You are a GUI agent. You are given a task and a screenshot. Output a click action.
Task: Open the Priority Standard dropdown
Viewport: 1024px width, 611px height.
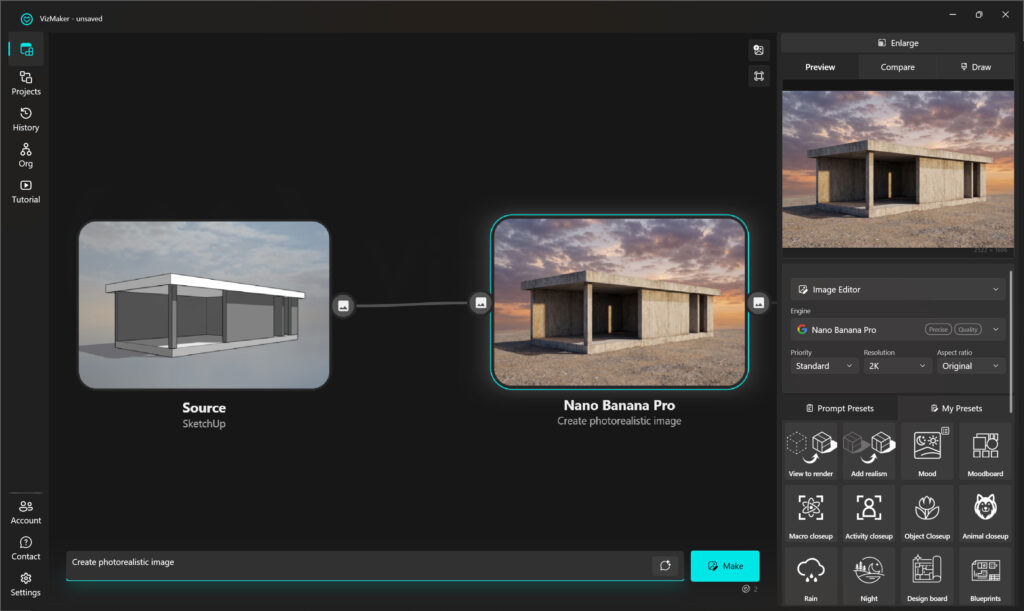823,366
